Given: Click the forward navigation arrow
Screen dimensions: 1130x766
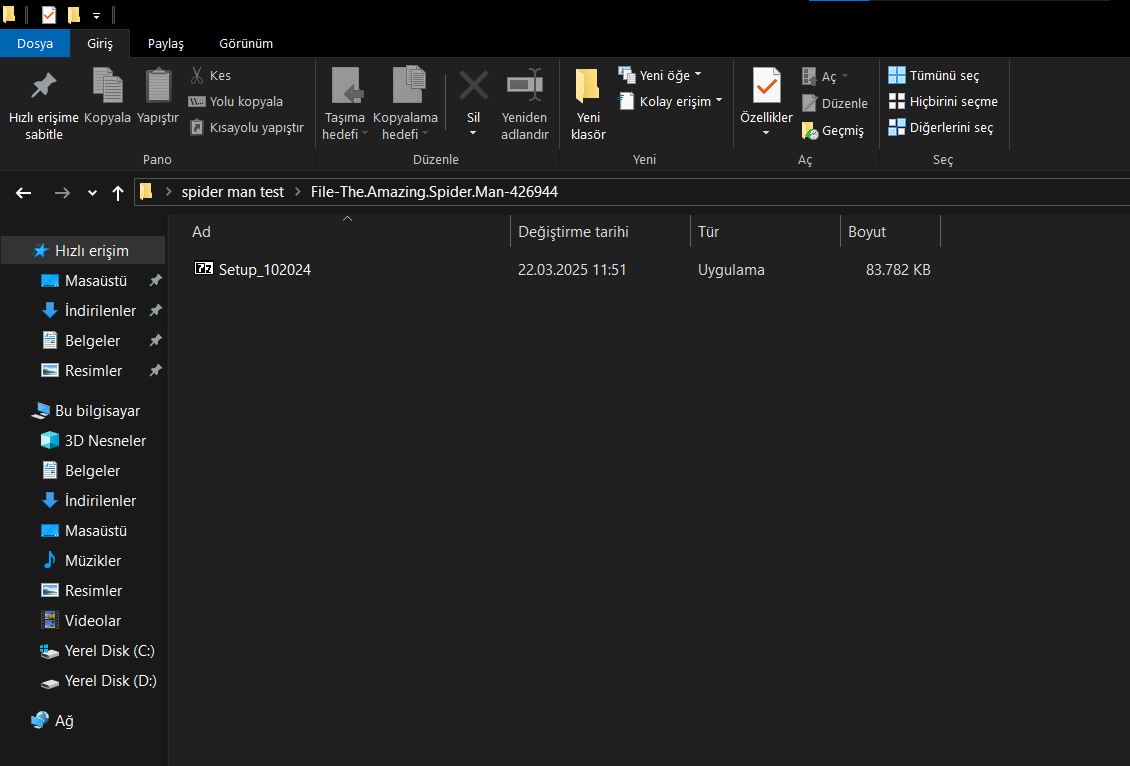Looking at the screenshot, I should [x=63, y=192].
